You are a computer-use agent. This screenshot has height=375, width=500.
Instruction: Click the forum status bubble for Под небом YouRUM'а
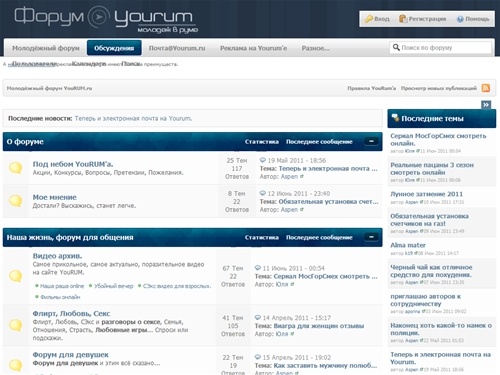point(15,168)
